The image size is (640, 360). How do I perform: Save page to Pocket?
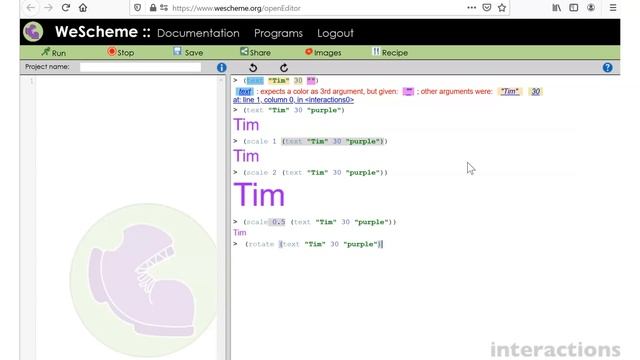487,8
